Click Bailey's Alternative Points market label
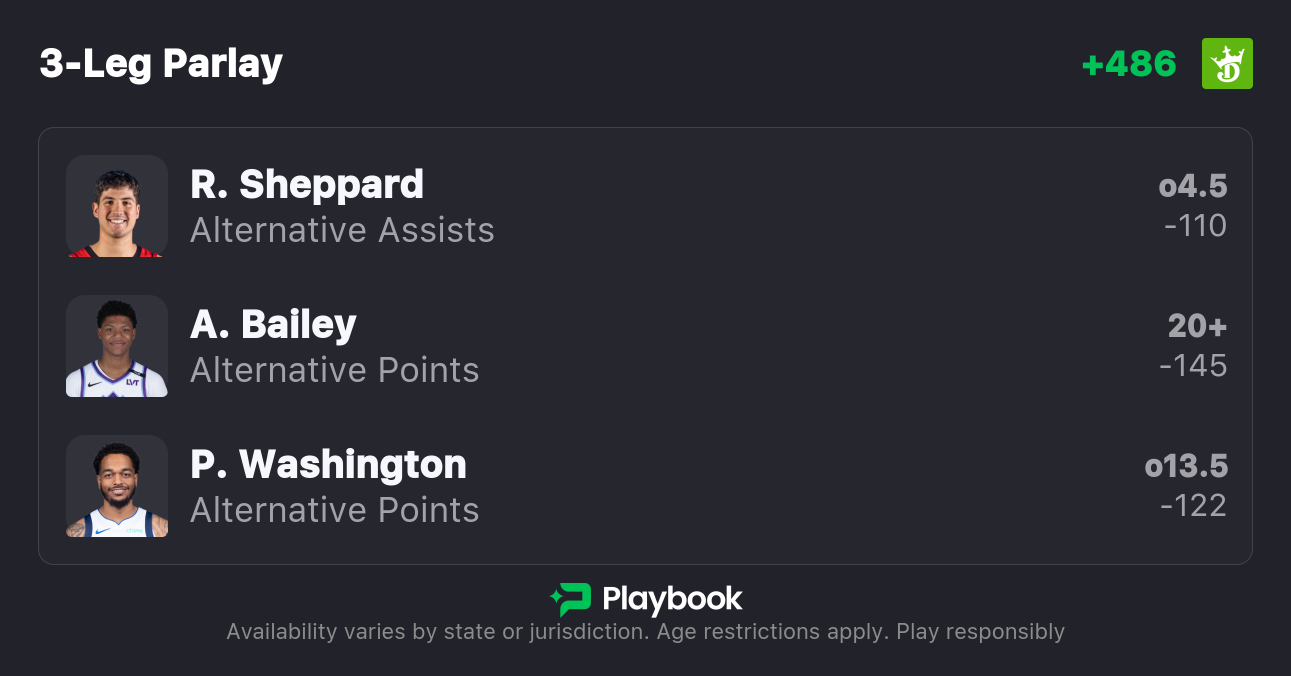Image resolution: width=1291 pixels, height=676 pixels. coord(334,370)
